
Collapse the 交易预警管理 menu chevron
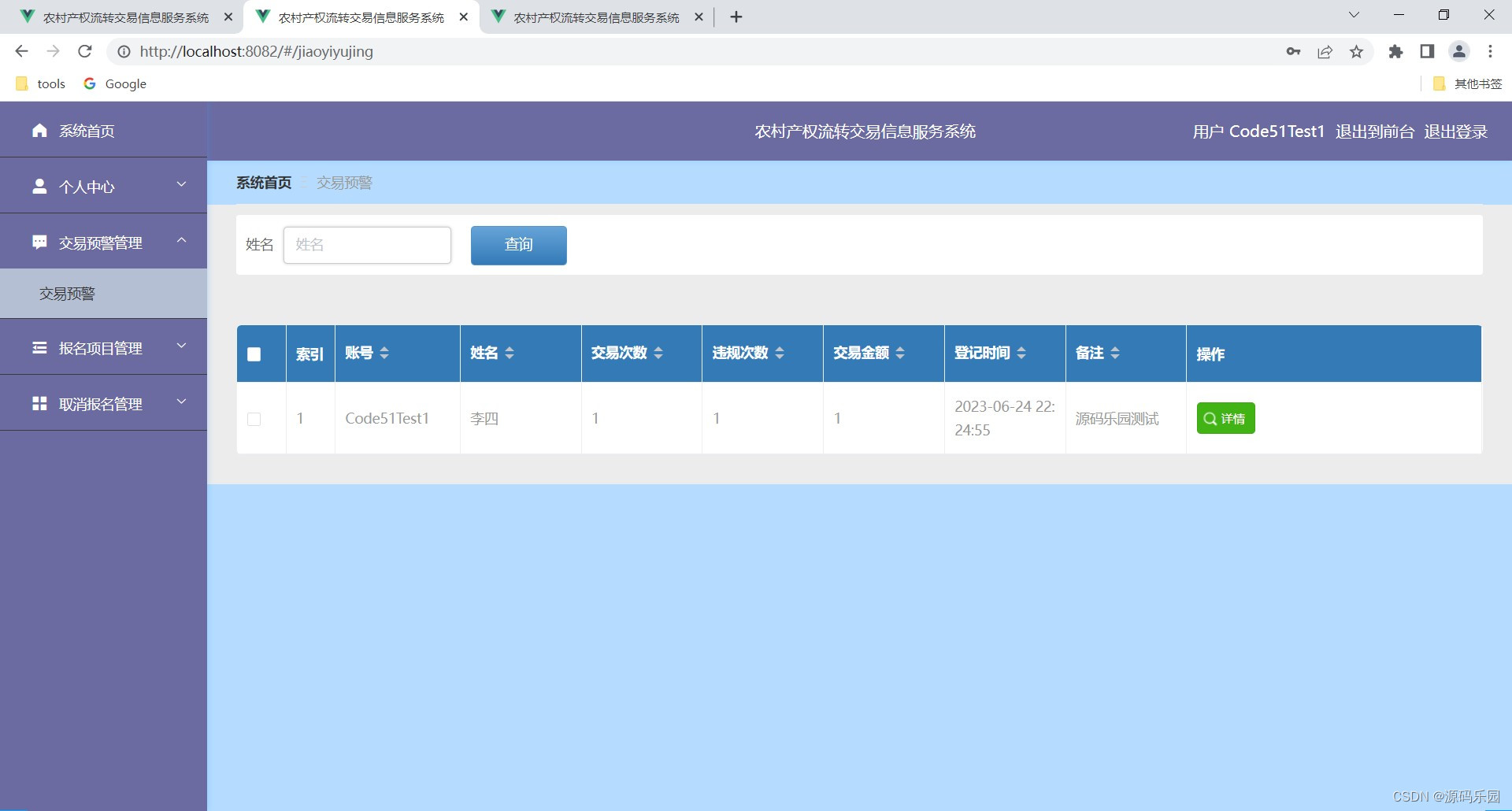[183, 240]
